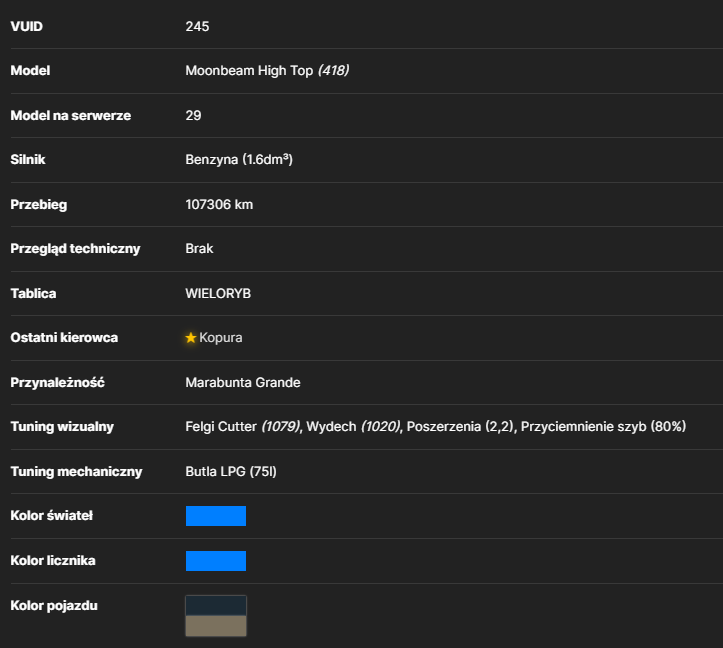The height and width of the screenshot is (648, 723).
Task: Click the VUID value 245
Action: click(x=197, y=26)
